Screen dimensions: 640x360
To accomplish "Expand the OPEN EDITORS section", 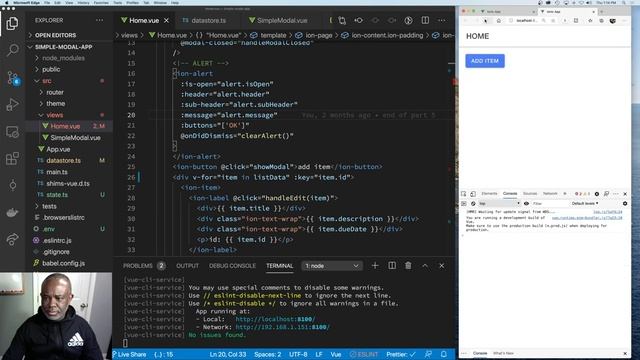I will 56,35.
